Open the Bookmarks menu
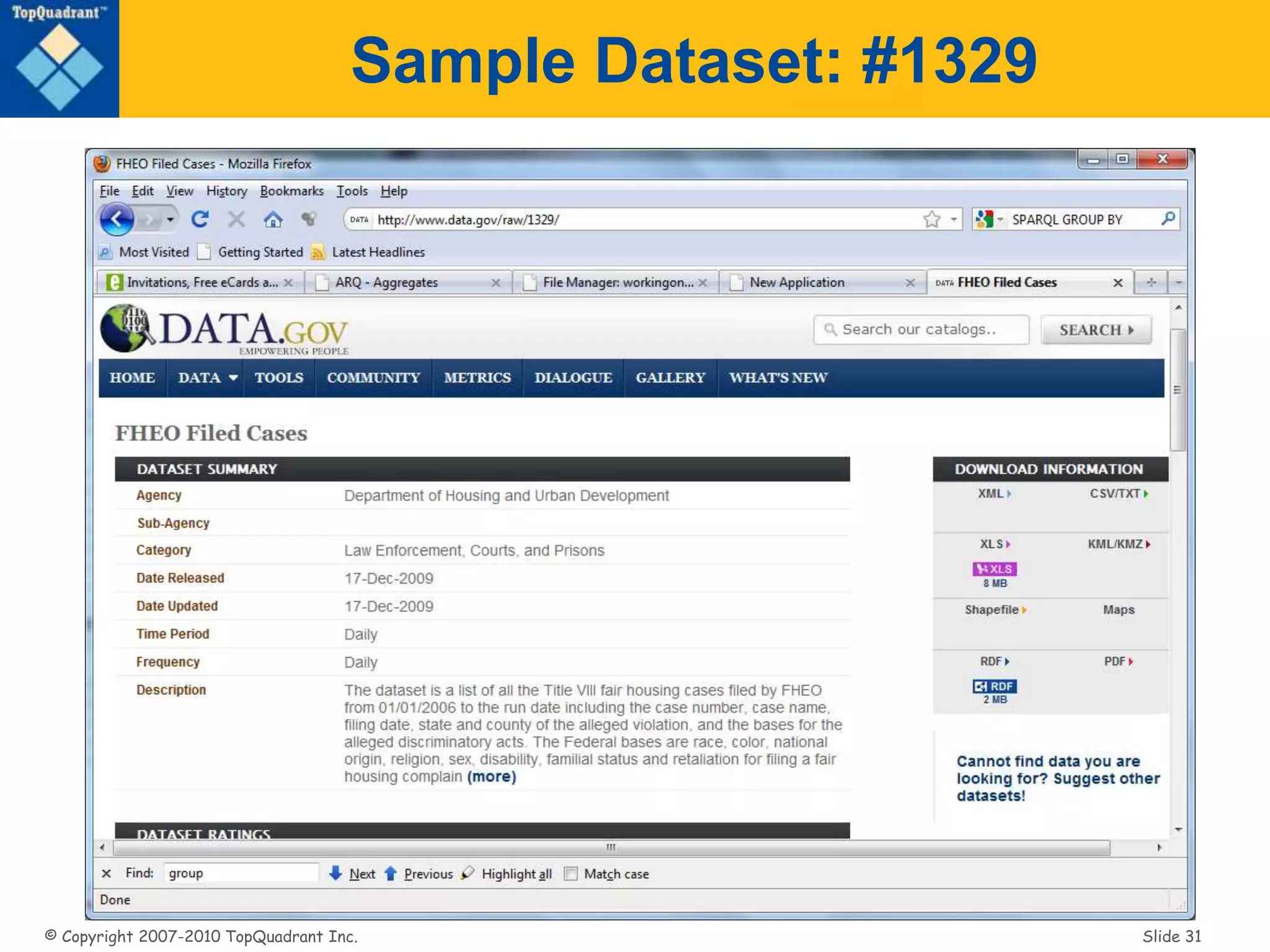Screen dimensions: 1270x952 coord(291,191)
